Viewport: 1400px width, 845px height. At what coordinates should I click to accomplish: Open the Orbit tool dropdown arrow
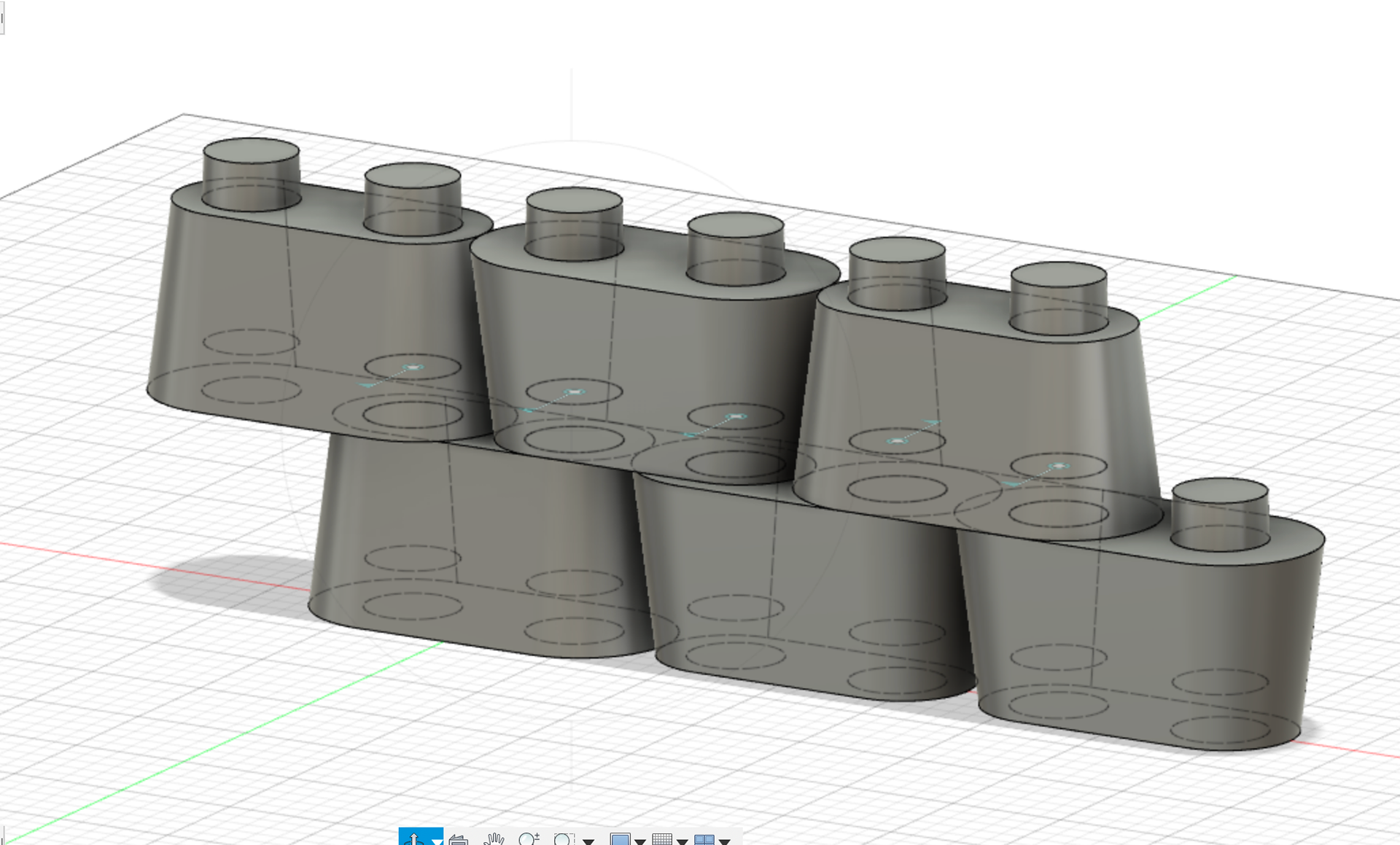coord(436,841)
